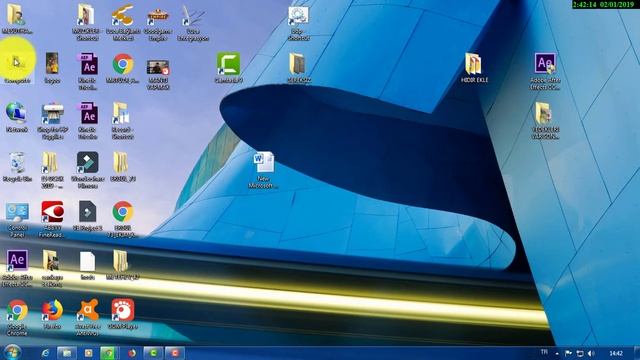
Task: Select the highlighted Computer desktop icon
Action: pos(16,63)
